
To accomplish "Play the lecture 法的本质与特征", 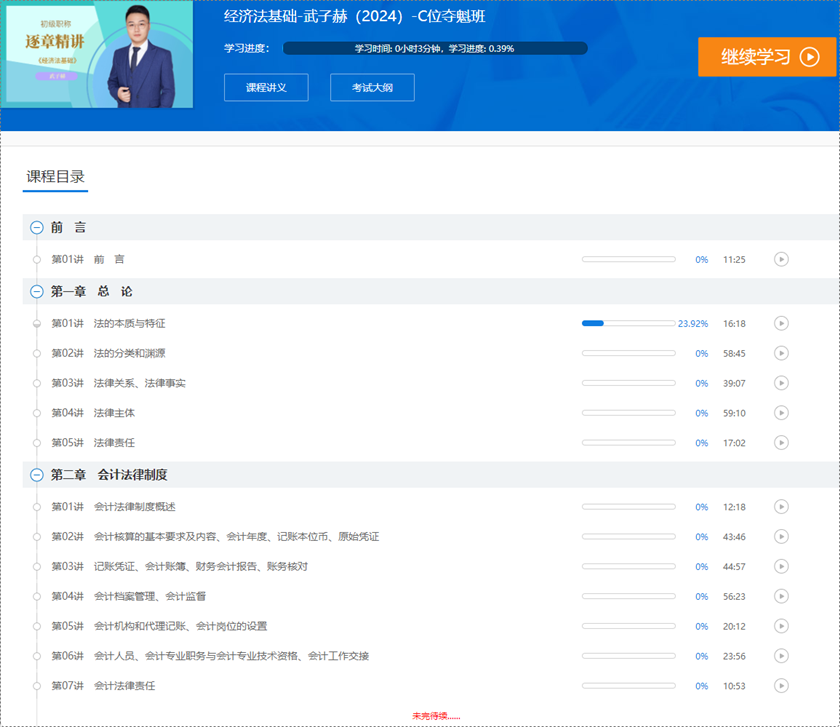I will point(781,323).
